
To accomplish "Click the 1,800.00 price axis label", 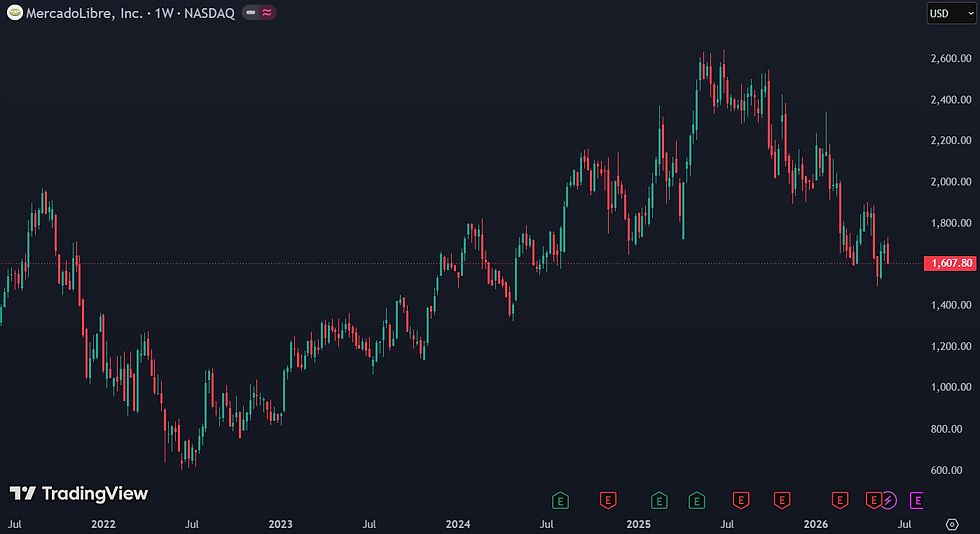I will [951, 223].
